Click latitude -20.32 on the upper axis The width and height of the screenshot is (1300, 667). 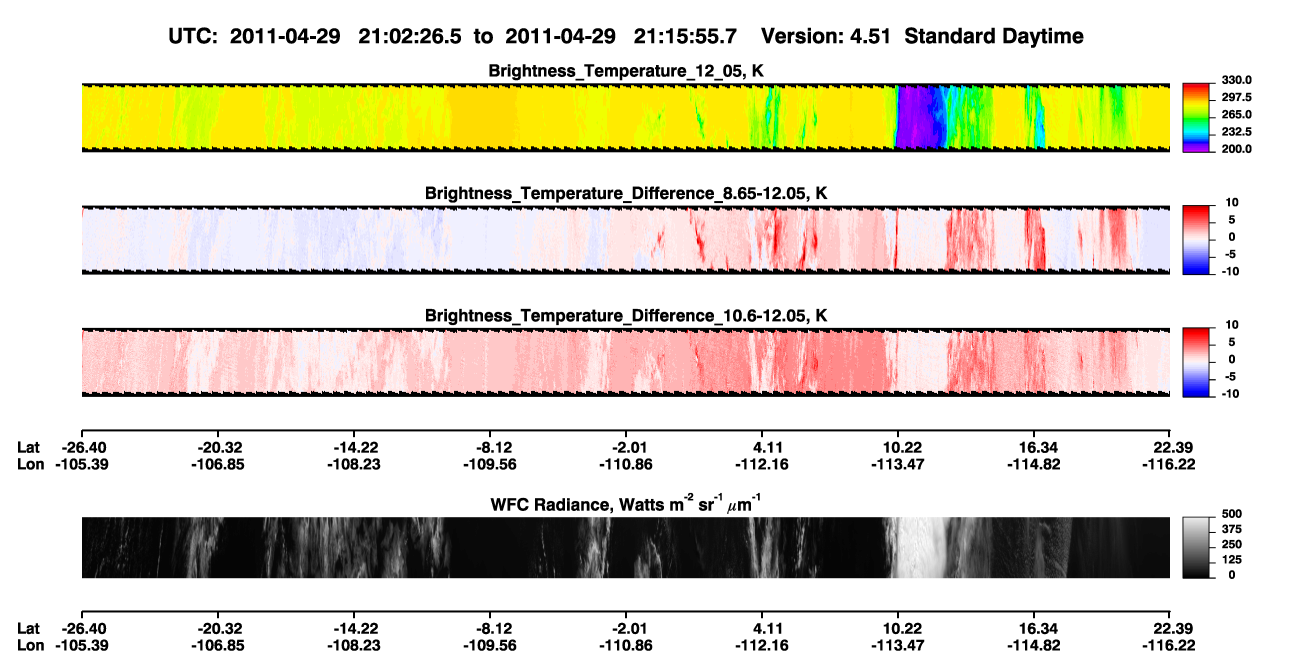point(218,448)
